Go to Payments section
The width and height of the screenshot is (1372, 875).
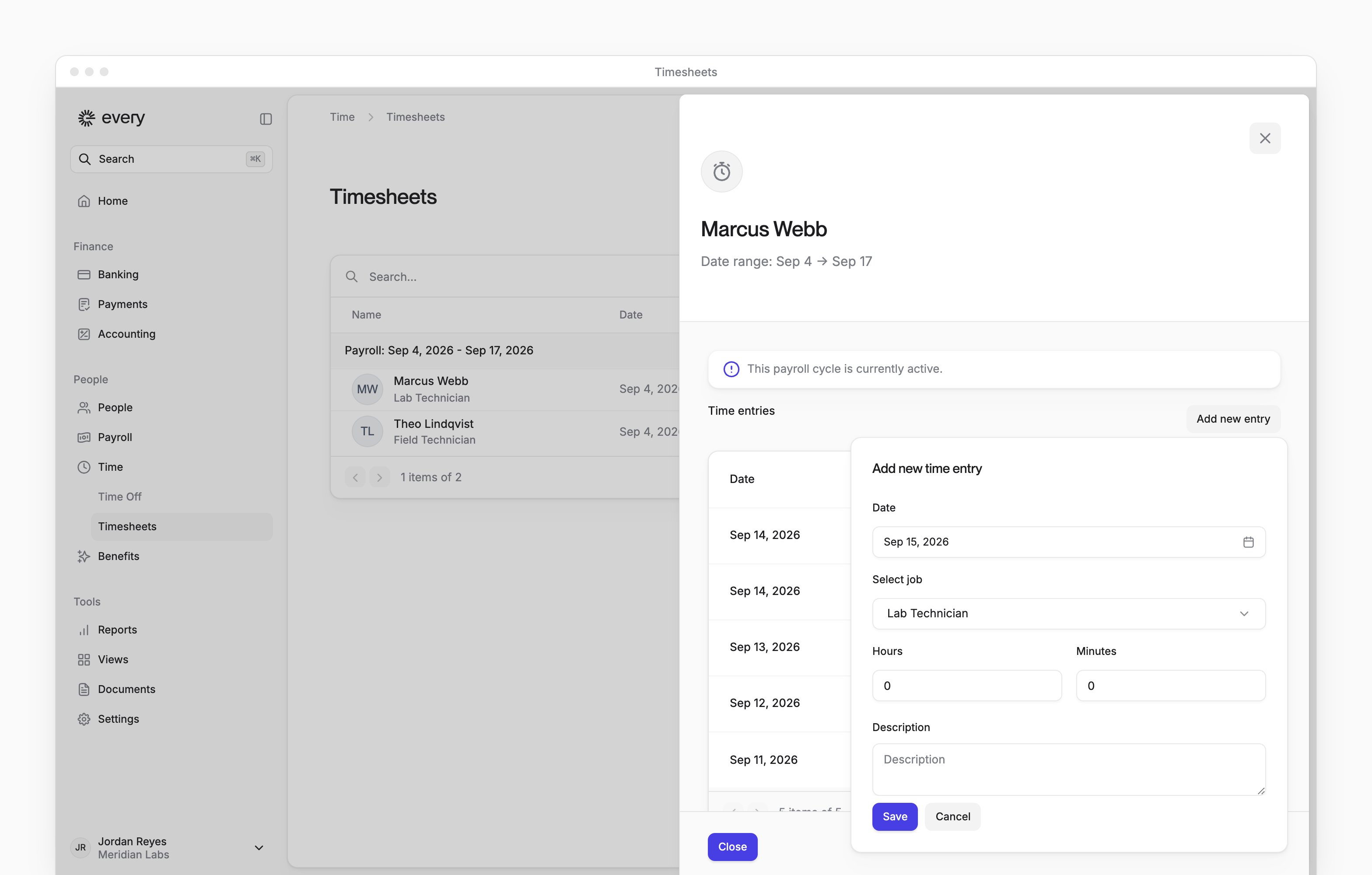[x=122, y=304]
